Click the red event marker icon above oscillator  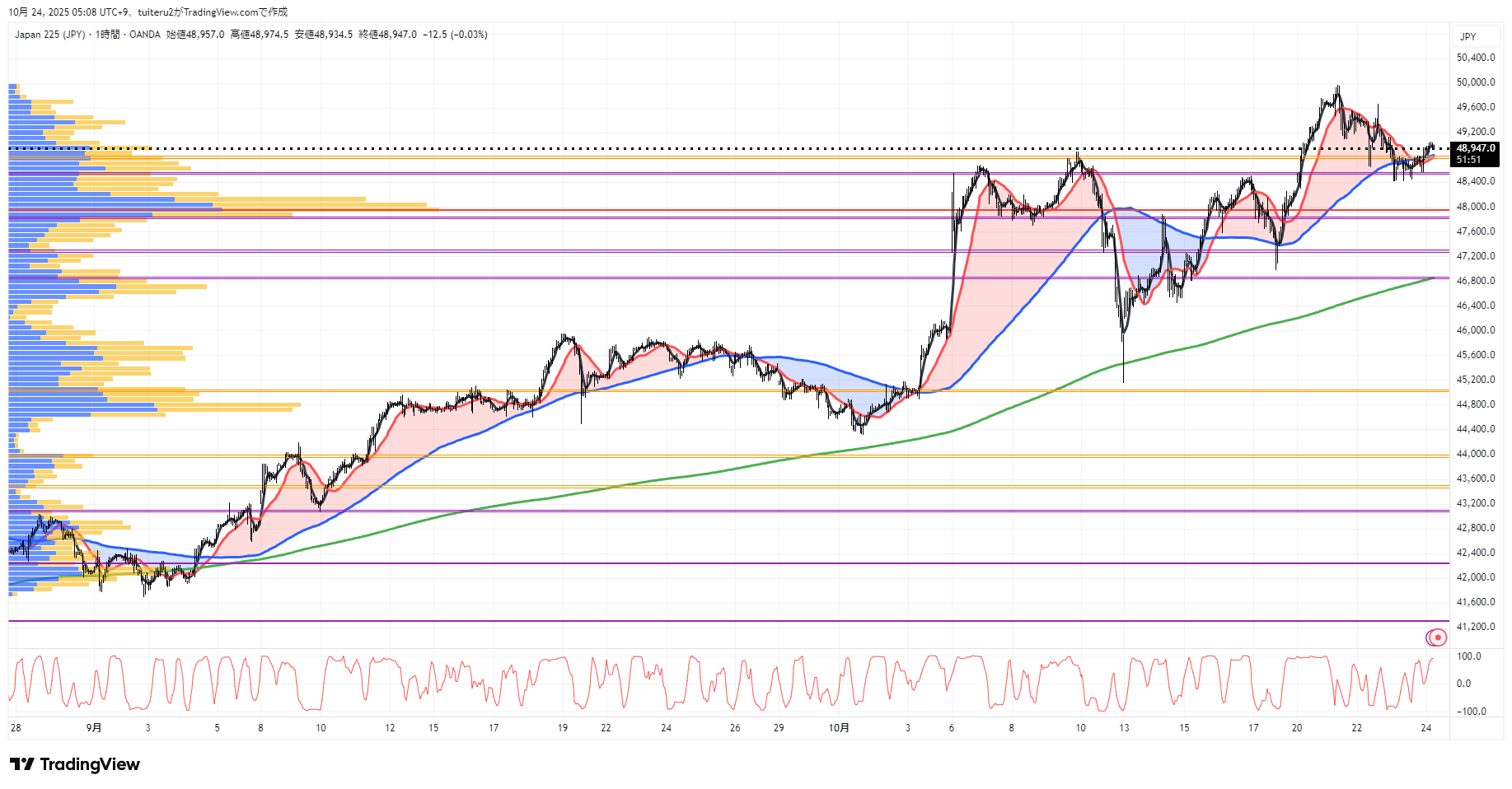(1437, 637)
